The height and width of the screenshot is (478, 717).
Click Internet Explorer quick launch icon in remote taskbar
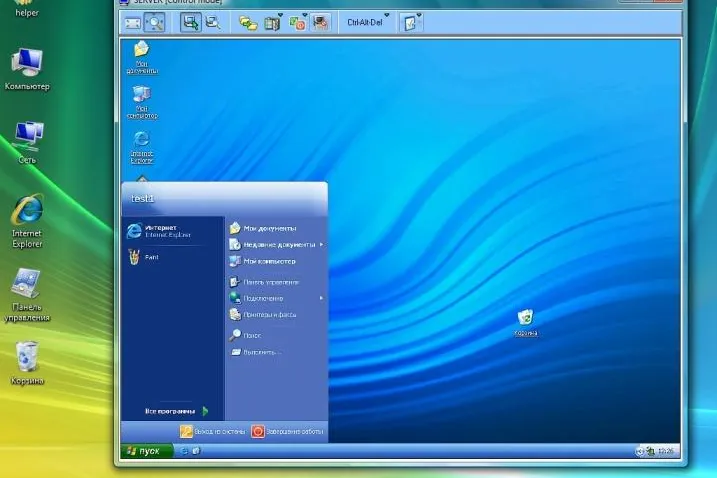[184, 451]
